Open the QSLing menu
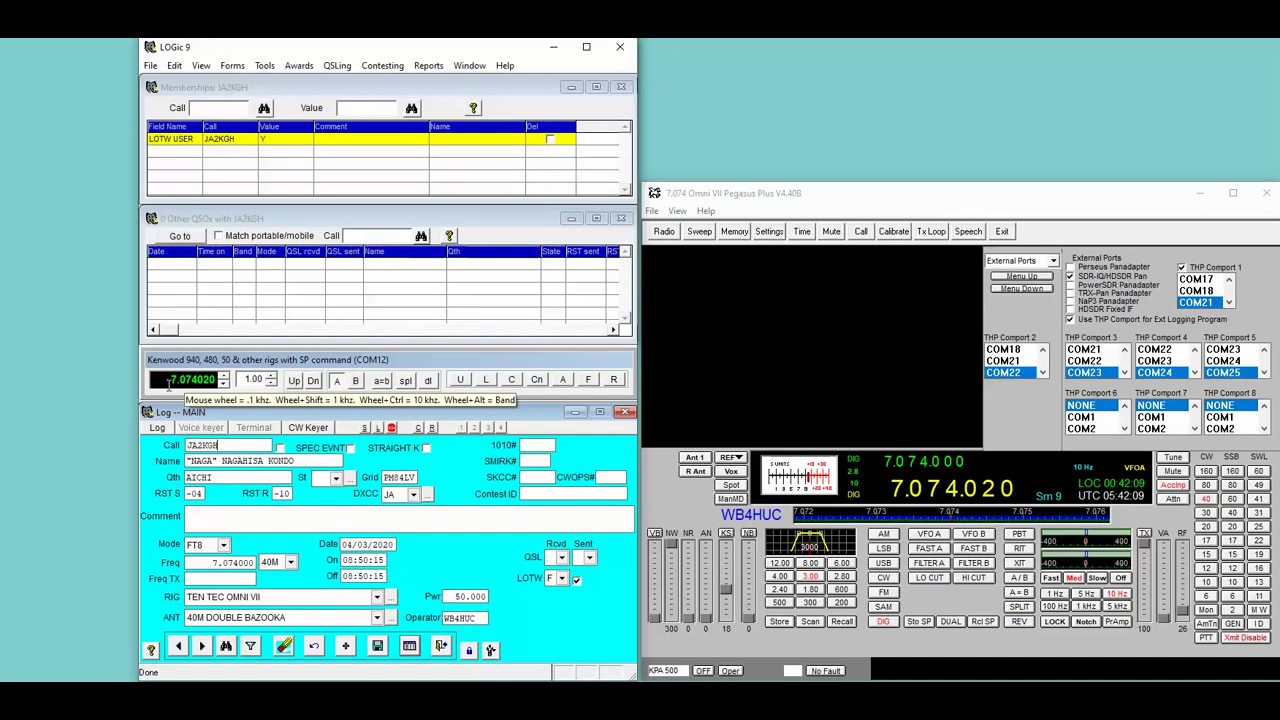 point(337,66)
